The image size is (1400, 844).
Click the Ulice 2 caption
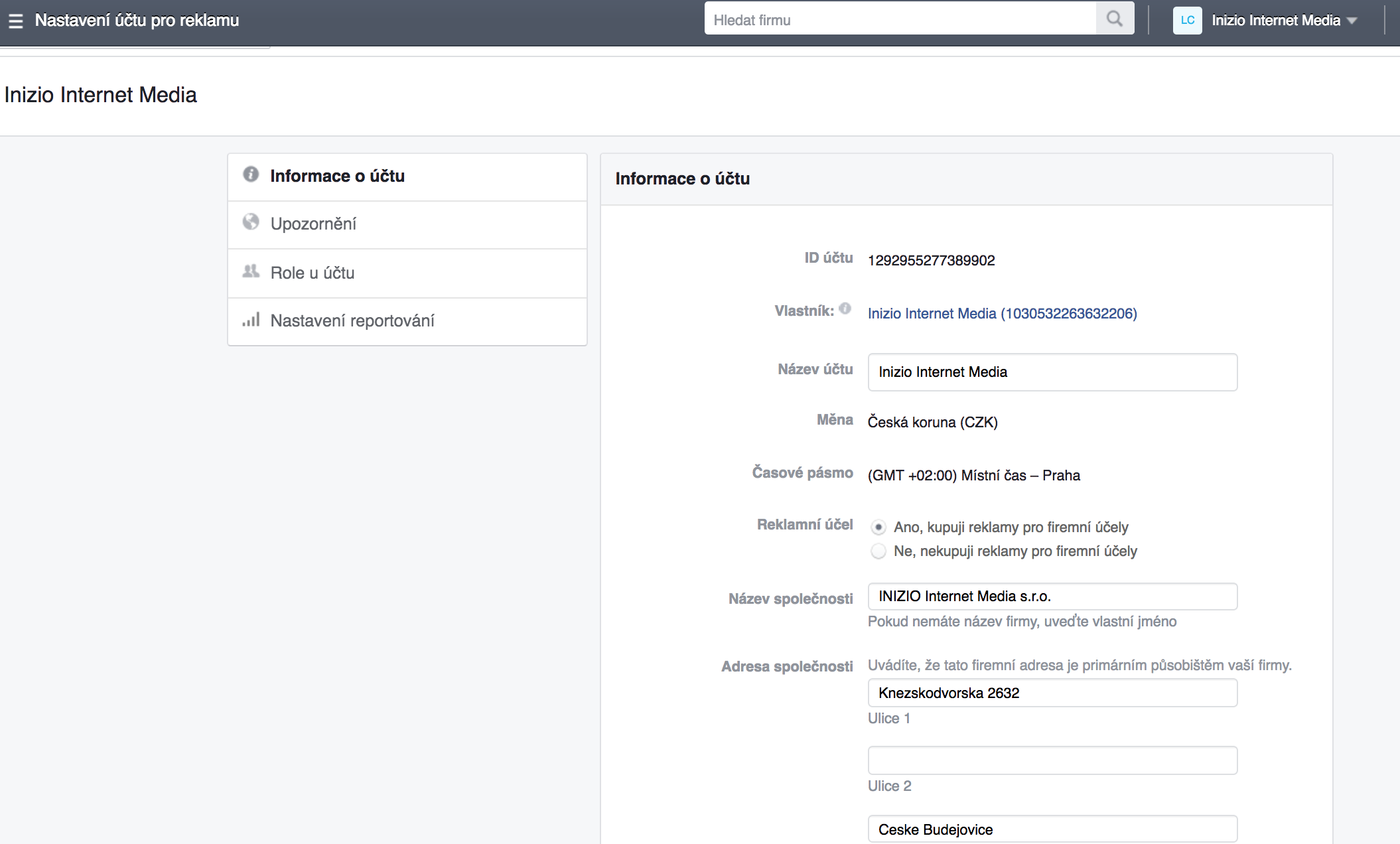(890, 786)
